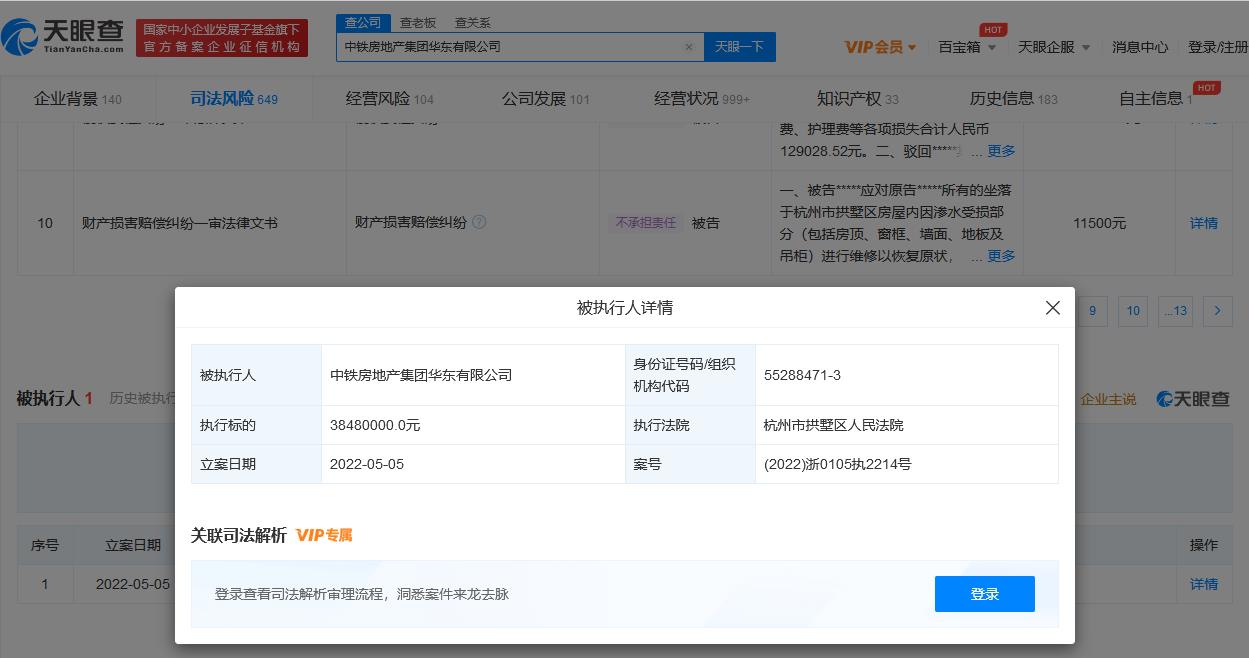Open 消息中心 in the header
1249x658 pixels.
1140,47
